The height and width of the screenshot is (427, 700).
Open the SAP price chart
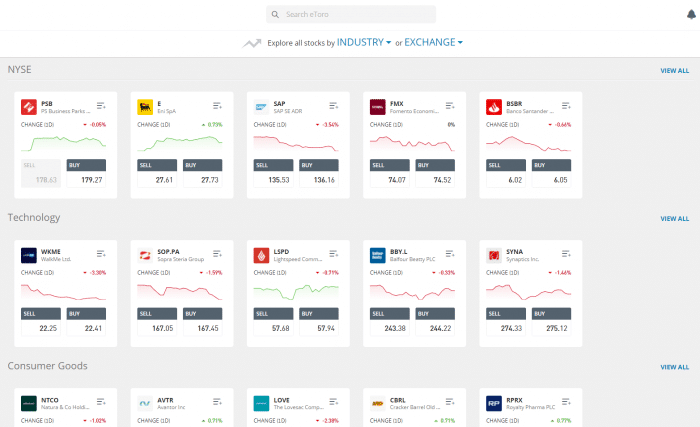coord(296,143)
